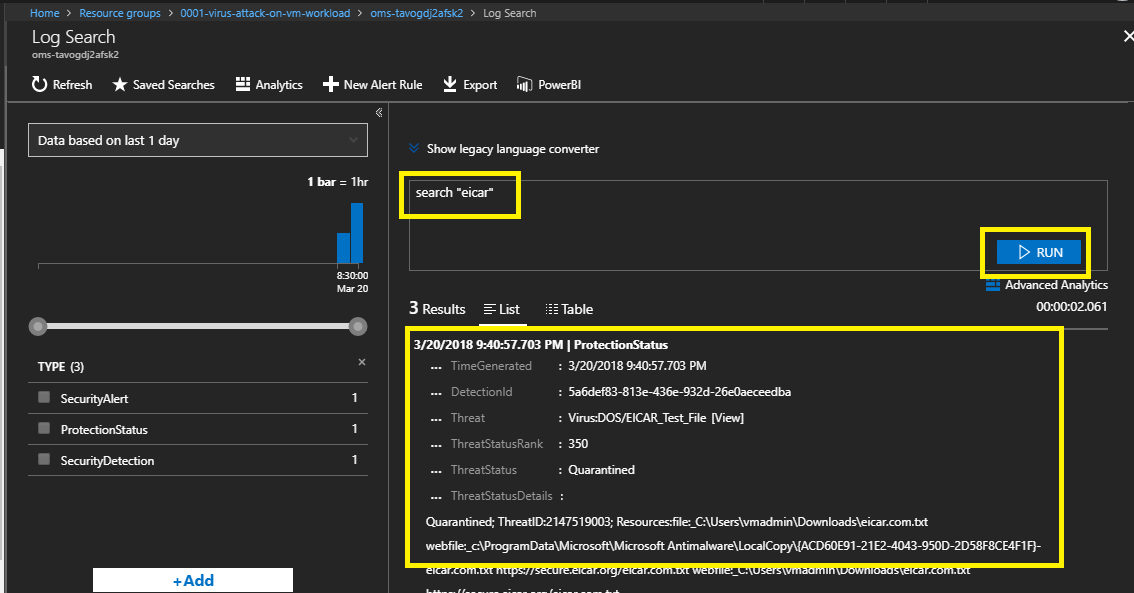The height and width of the screenshot is (593, 1134).
Task: Expand the ThreatStatusRank field options
Action: click(x=435, y=445)
